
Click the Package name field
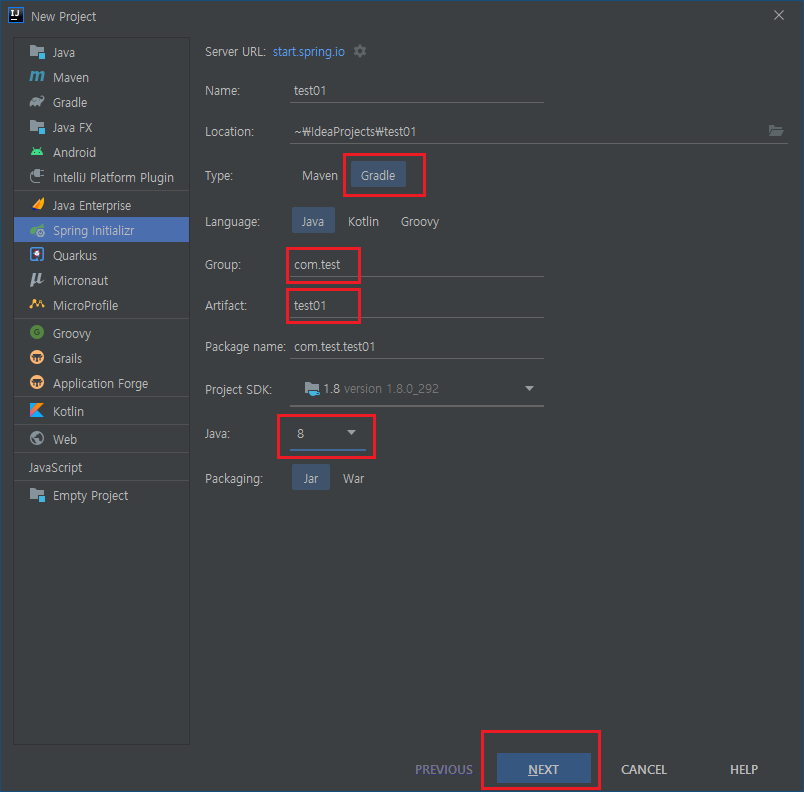[x=416, y=347]
